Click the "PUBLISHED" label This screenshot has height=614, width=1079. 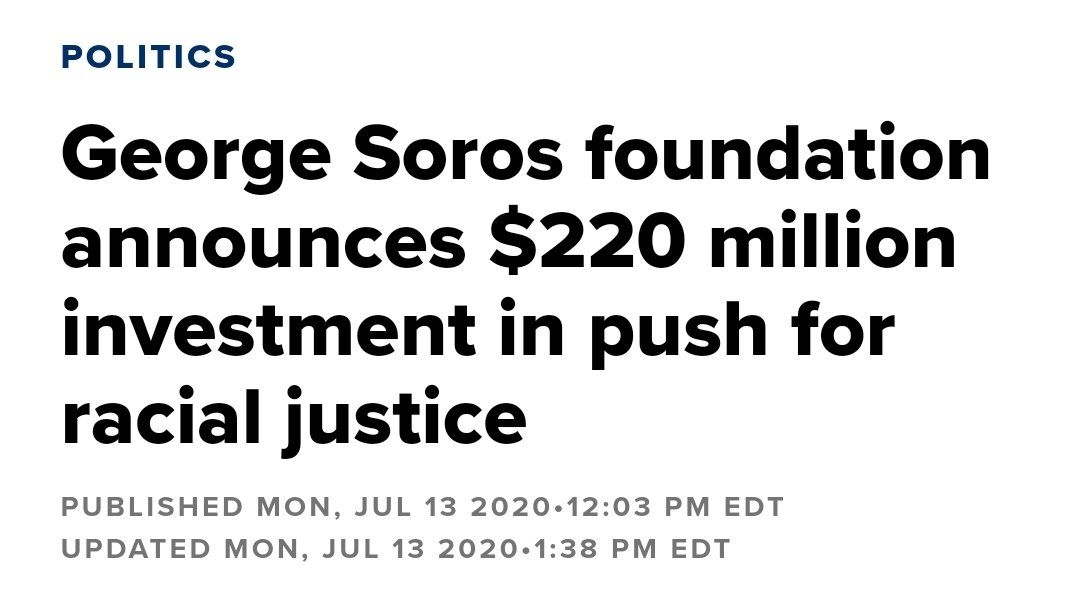(x=152, y=506)
